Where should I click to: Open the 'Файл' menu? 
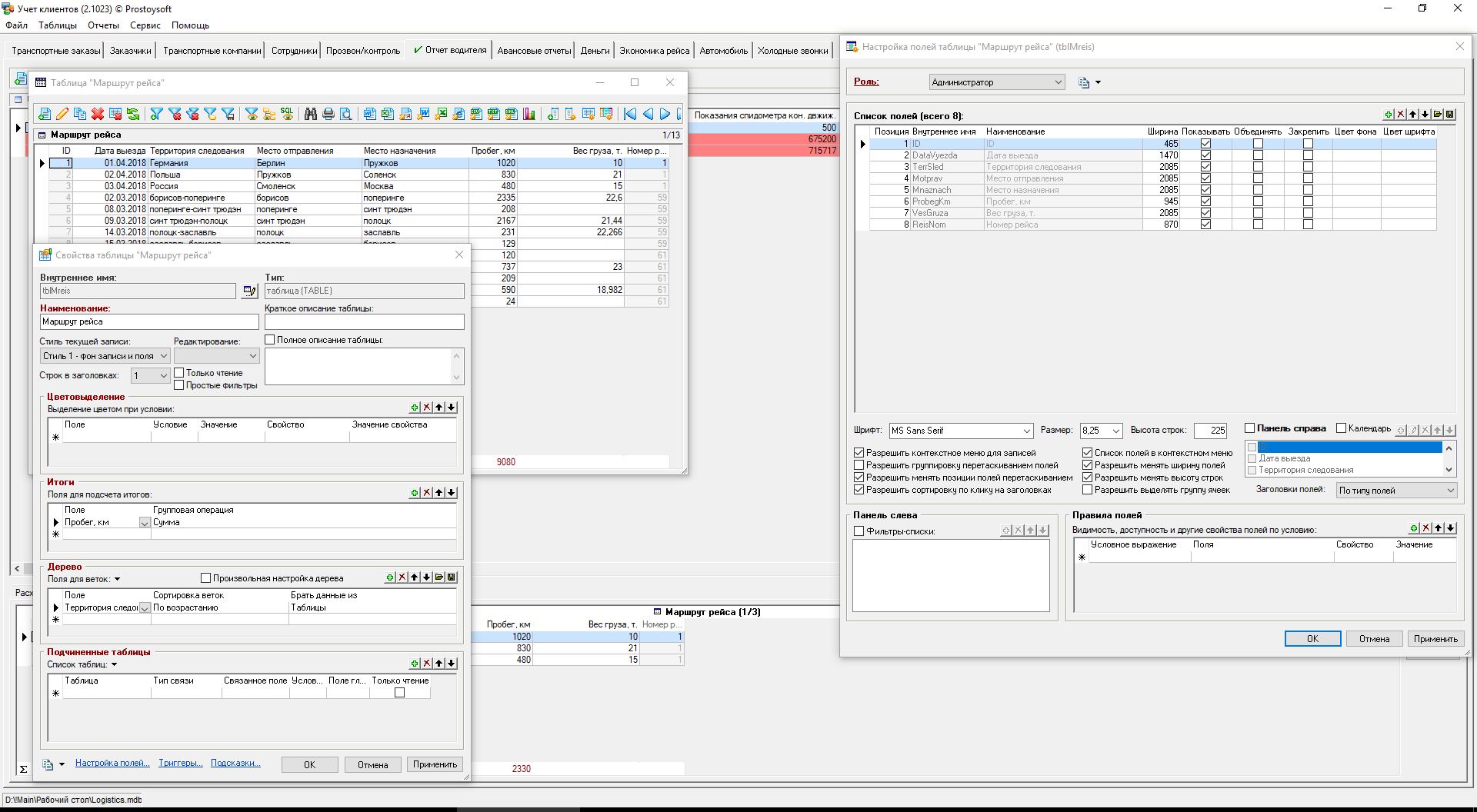tap(16, 25)
